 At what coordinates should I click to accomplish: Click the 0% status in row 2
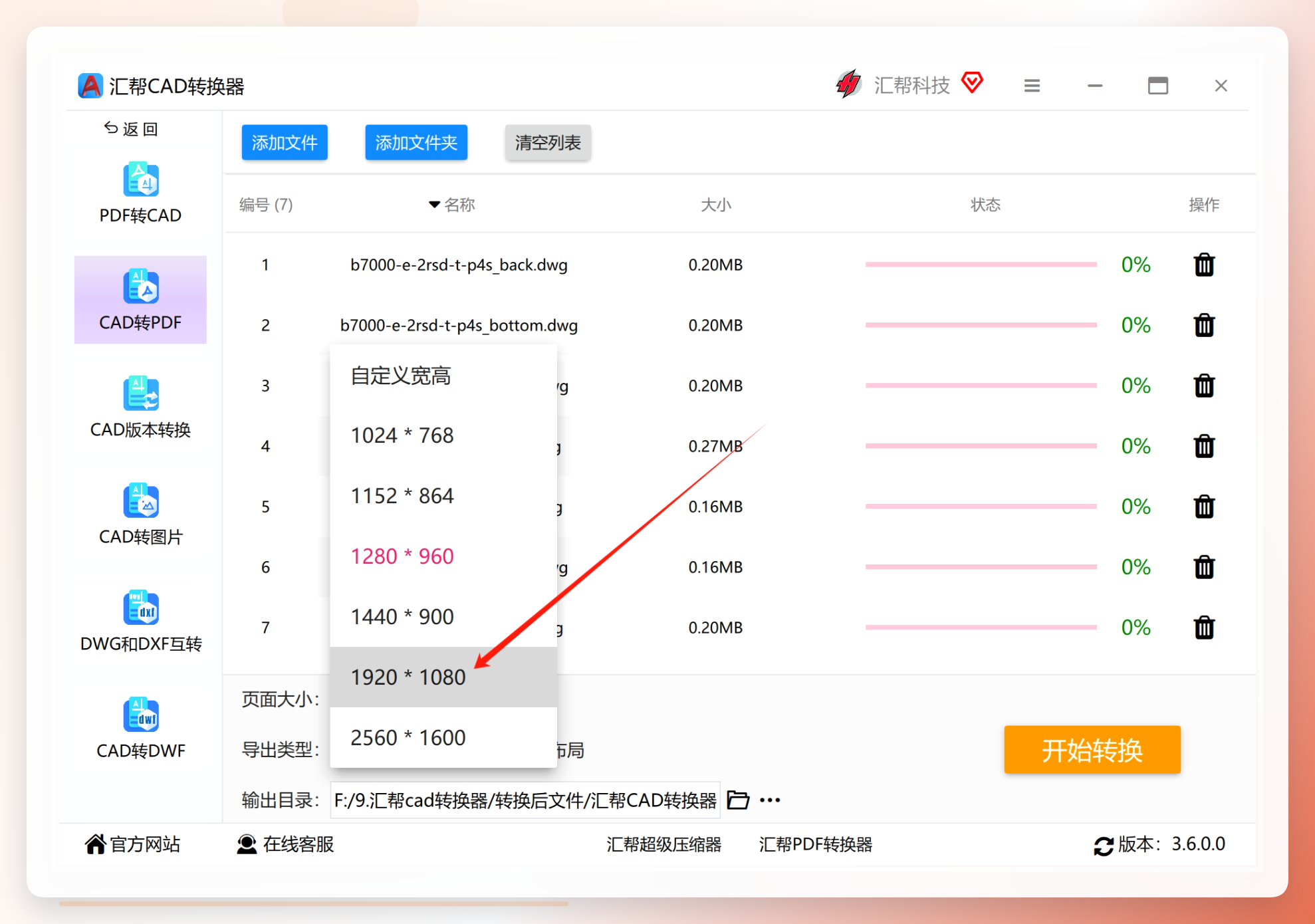pos(1136,325)
